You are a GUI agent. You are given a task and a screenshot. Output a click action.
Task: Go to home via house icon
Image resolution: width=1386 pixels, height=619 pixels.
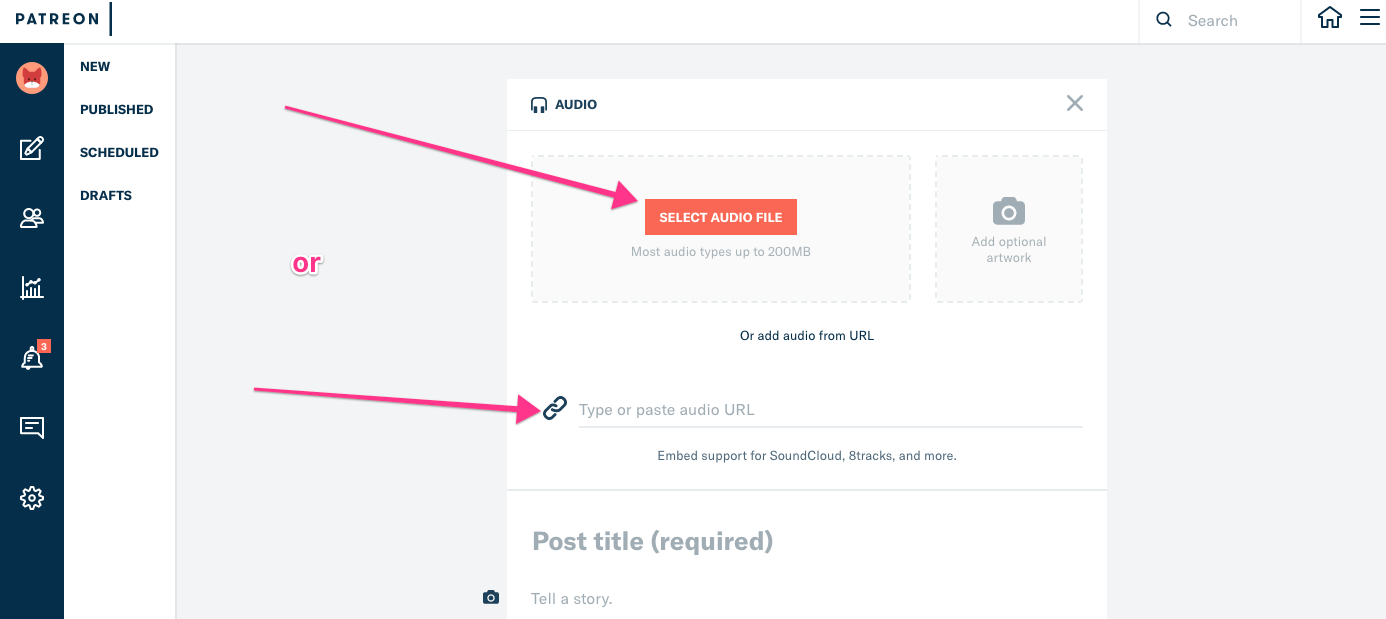(1329, 19)
